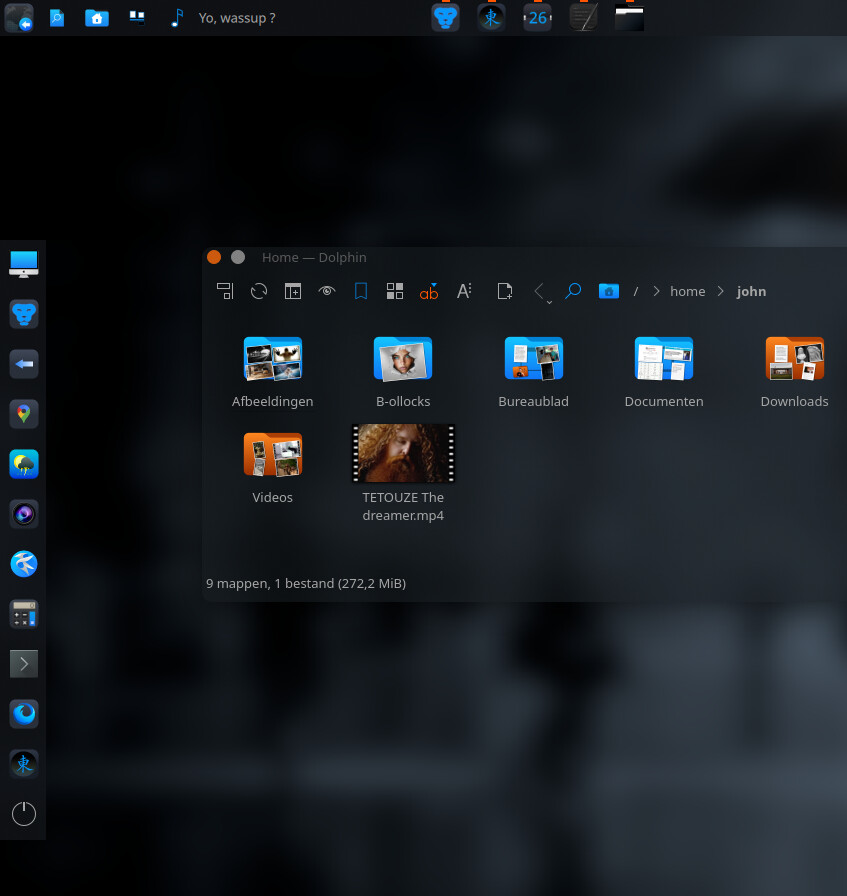
Task: Expand the chevron before 'home' in breadcrumb
Action: (x=656, y=292)
